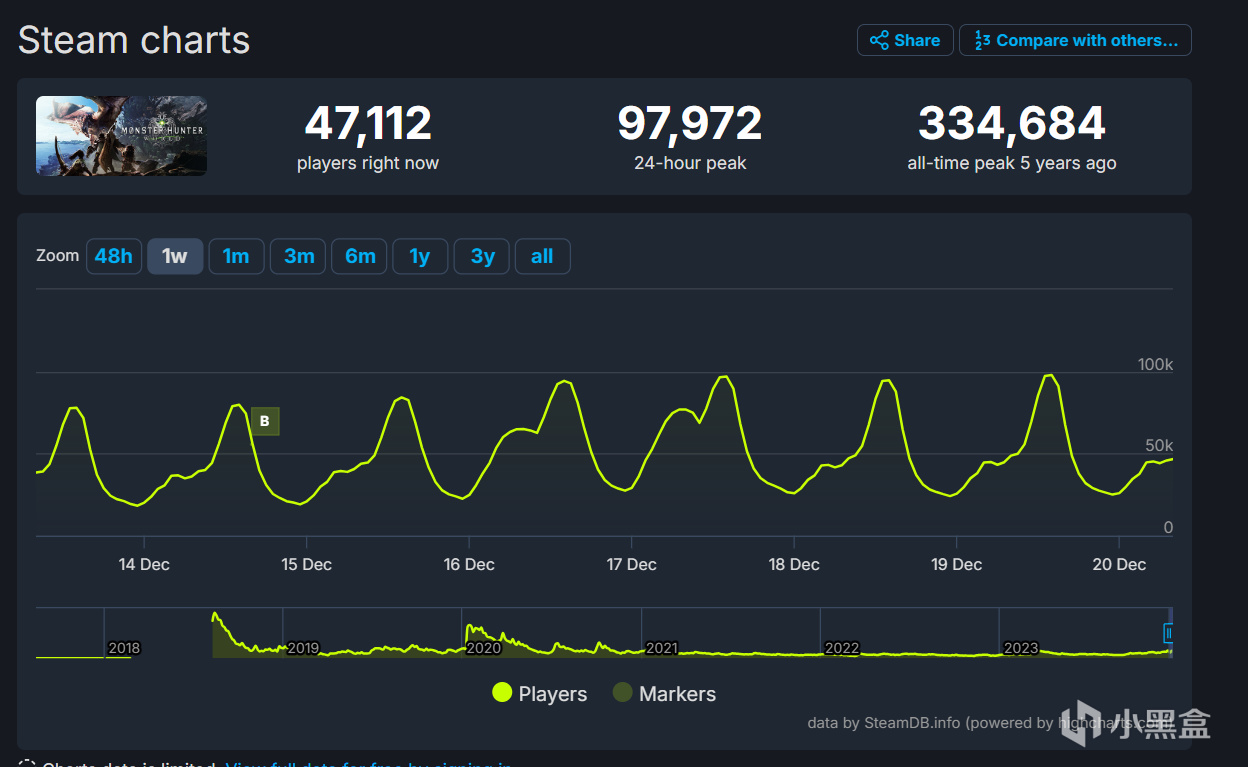Viewport: 1248px width, 767px height.
Task: Open the Monster Hunter World game thumbnail
Action: point(122,136)
